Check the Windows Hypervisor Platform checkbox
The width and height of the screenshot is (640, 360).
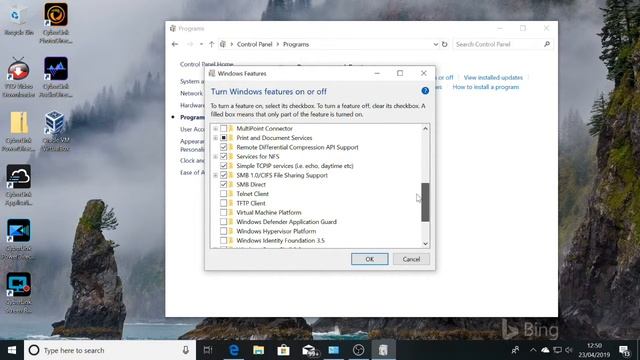[x=224, y=231]
